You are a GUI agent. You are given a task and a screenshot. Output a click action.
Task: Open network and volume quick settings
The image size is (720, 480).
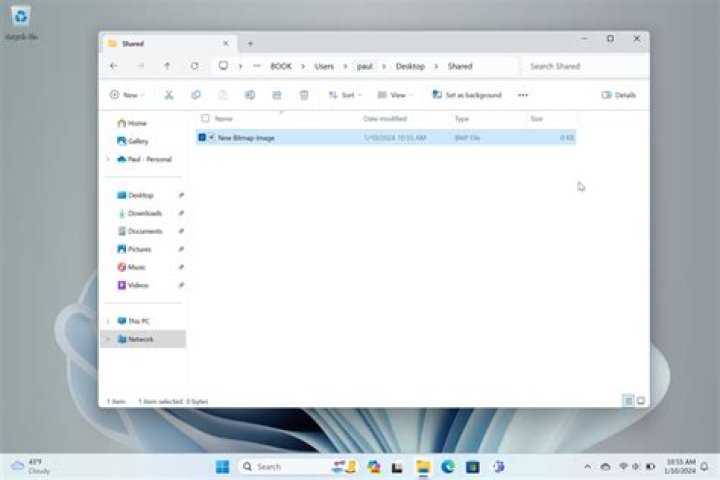click(x=636, y=467)
